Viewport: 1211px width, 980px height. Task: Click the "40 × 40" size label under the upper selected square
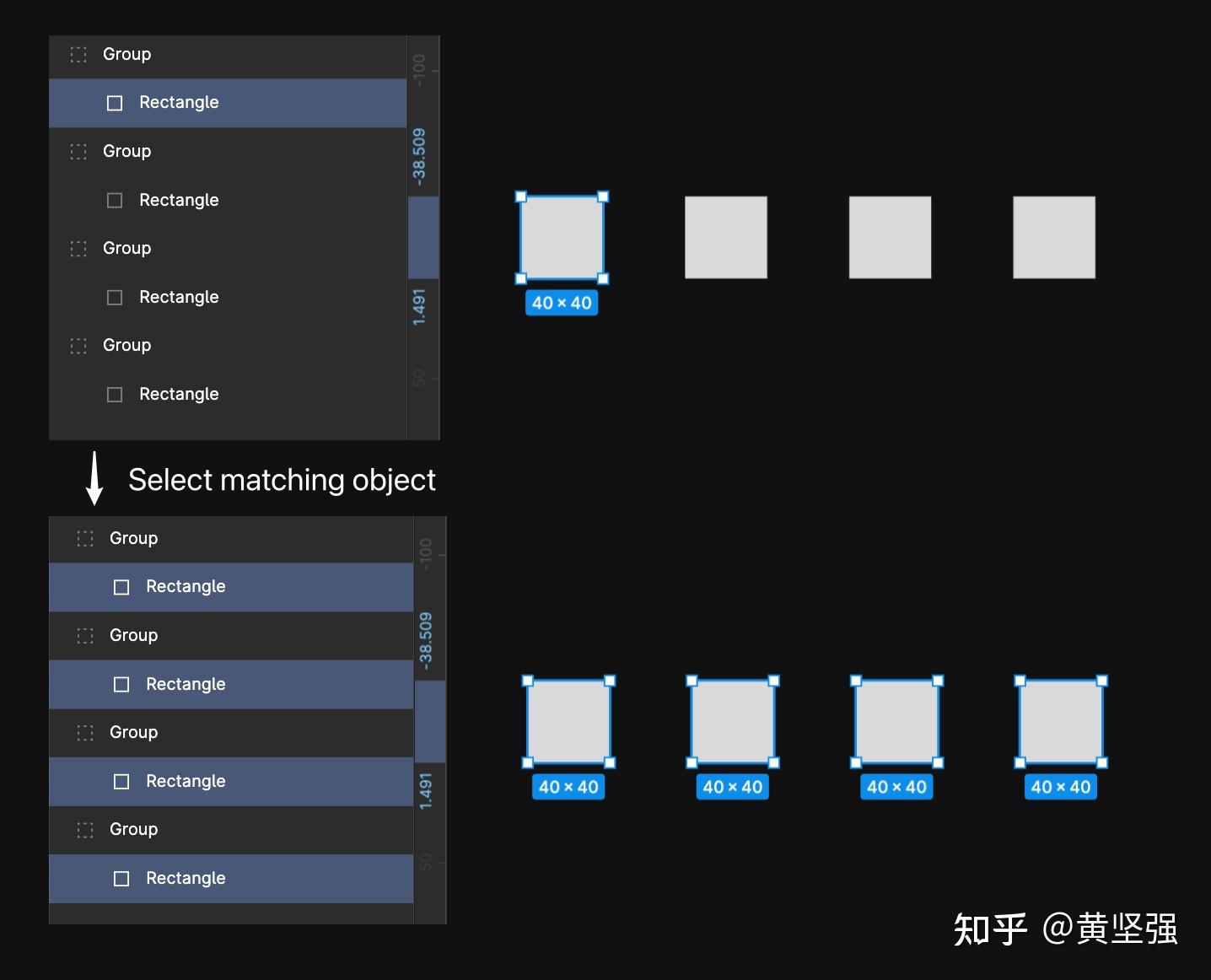[x=562, y=303]
